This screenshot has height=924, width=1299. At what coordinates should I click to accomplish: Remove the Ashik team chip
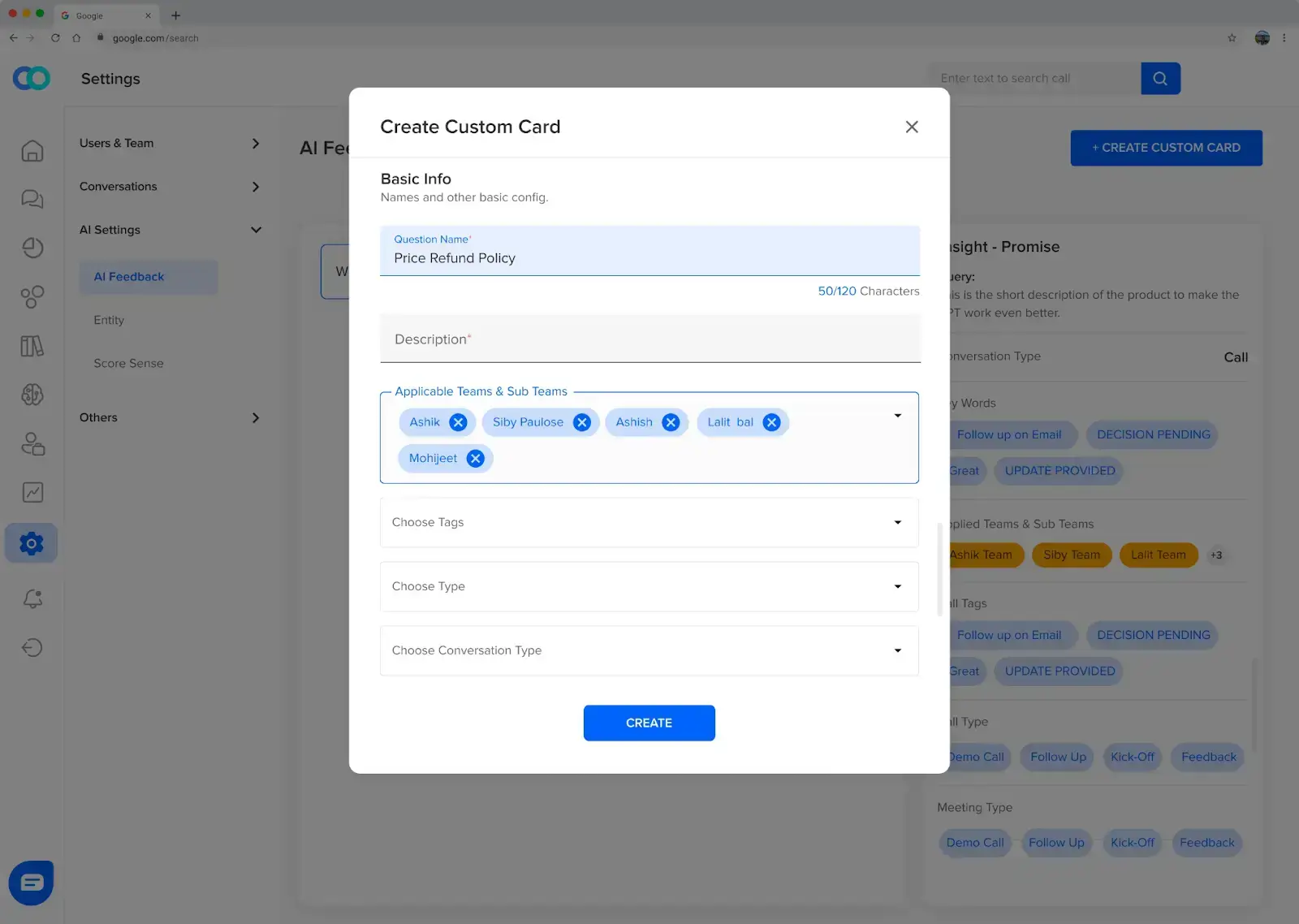pyautogui.click(x=458, y=422)
